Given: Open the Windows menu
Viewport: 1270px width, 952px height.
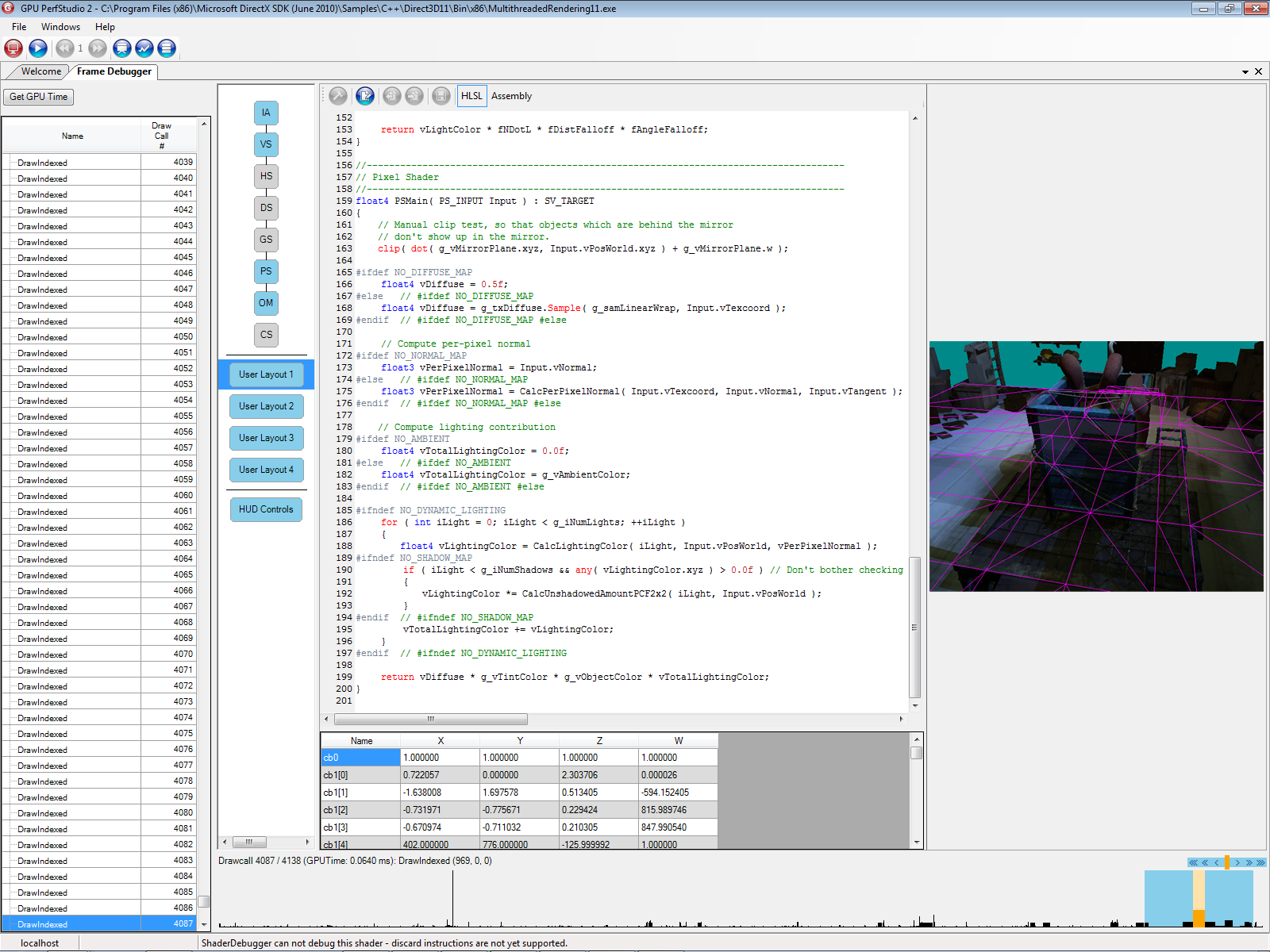Looking at the screenshot, I should click(60, 27).
